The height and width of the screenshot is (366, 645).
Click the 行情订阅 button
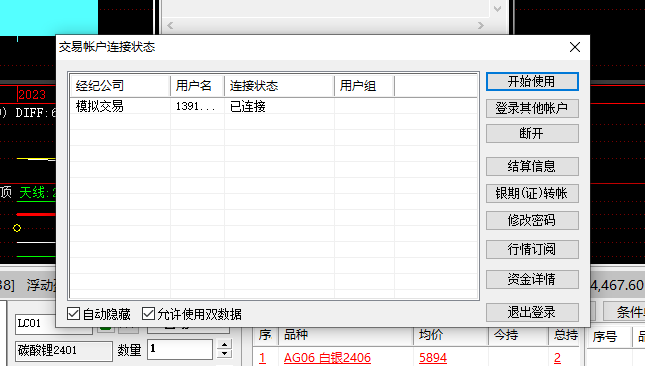click(532, 249)
